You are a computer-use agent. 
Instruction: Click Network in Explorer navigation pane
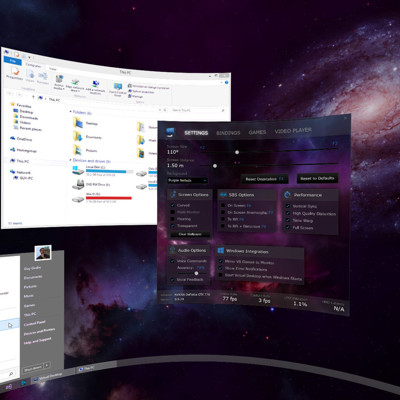21,172
